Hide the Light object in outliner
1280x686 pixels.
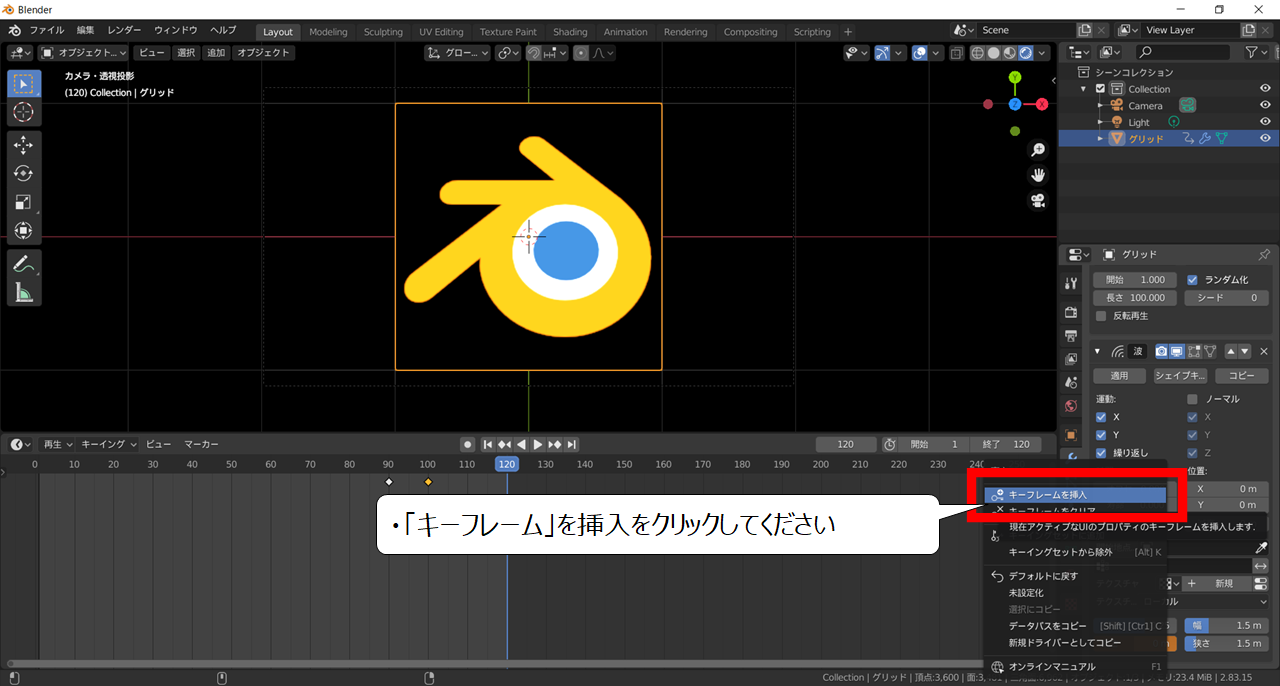coord(1265,122)
